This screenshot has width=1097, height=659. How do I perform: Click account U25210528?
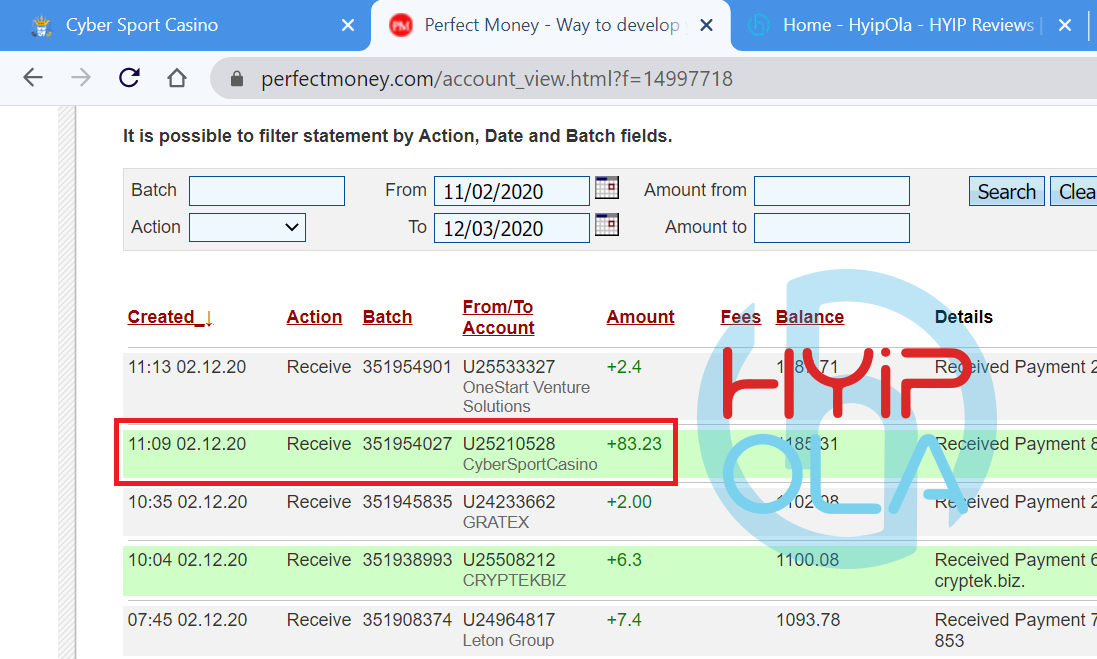coord(509,444)
